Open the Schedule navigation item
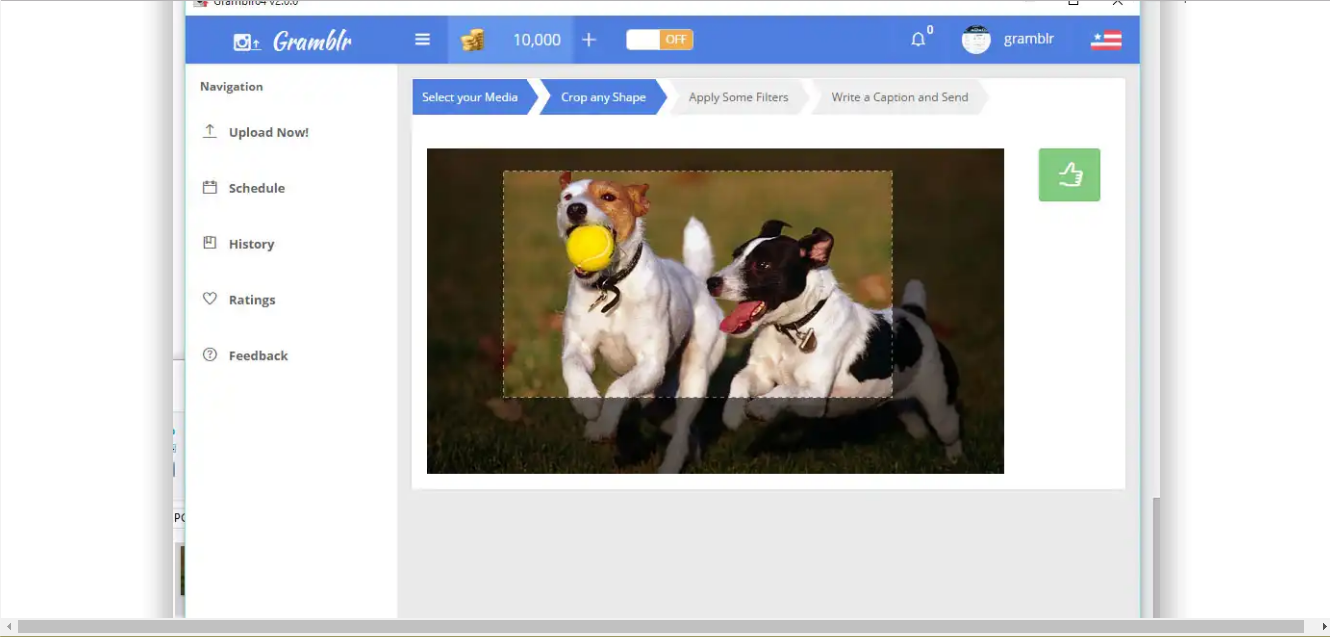This screenshot has height=637, width=1330. tap(256, 188)
